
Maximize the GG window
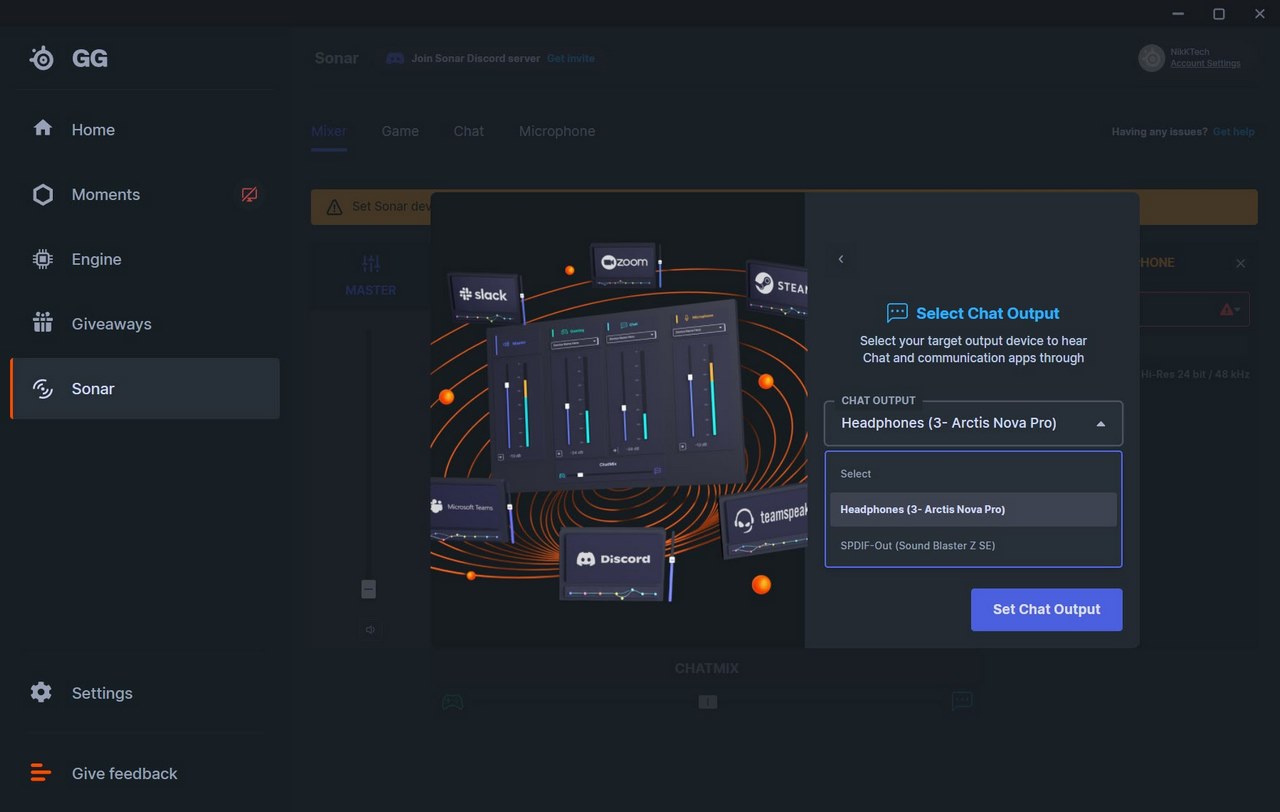point(1219,13)
